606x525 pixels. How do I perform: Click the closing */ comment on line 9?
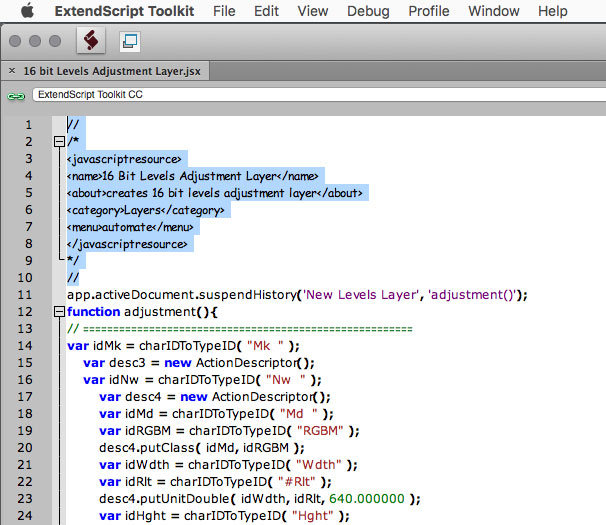click(73, 260)
